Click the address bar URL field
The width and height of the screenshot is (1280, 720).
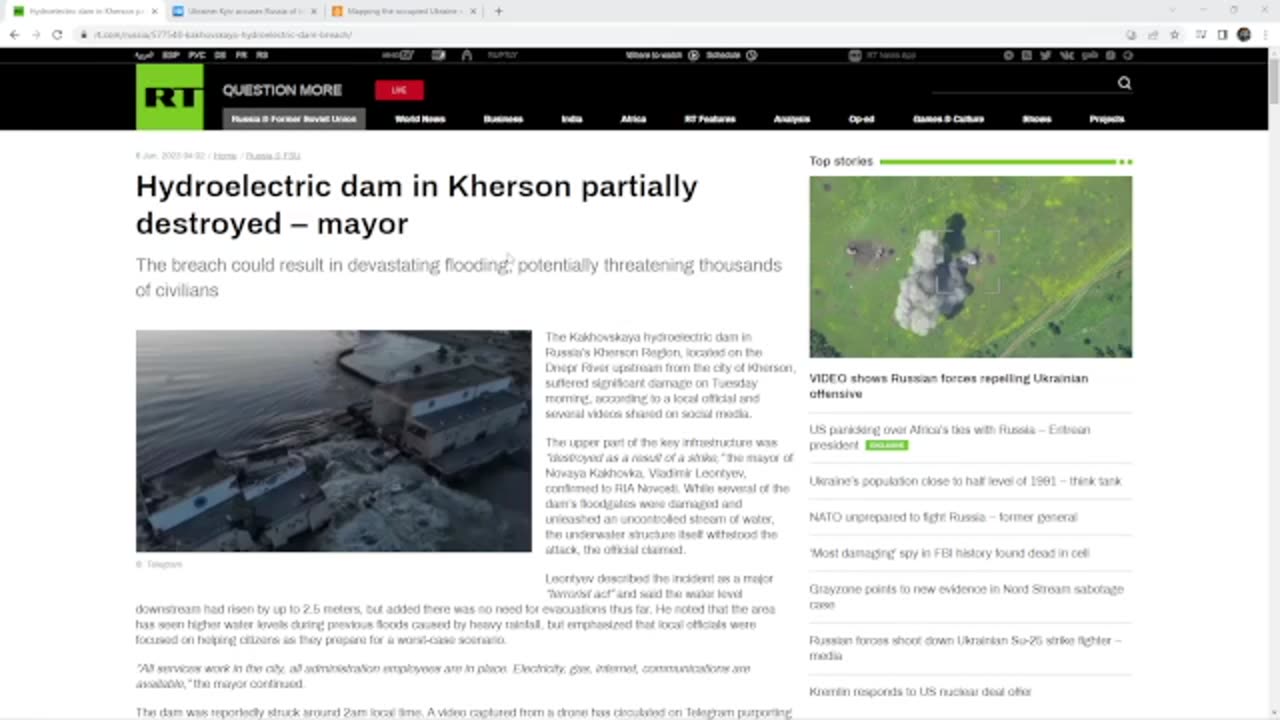(x=600, y=34)
